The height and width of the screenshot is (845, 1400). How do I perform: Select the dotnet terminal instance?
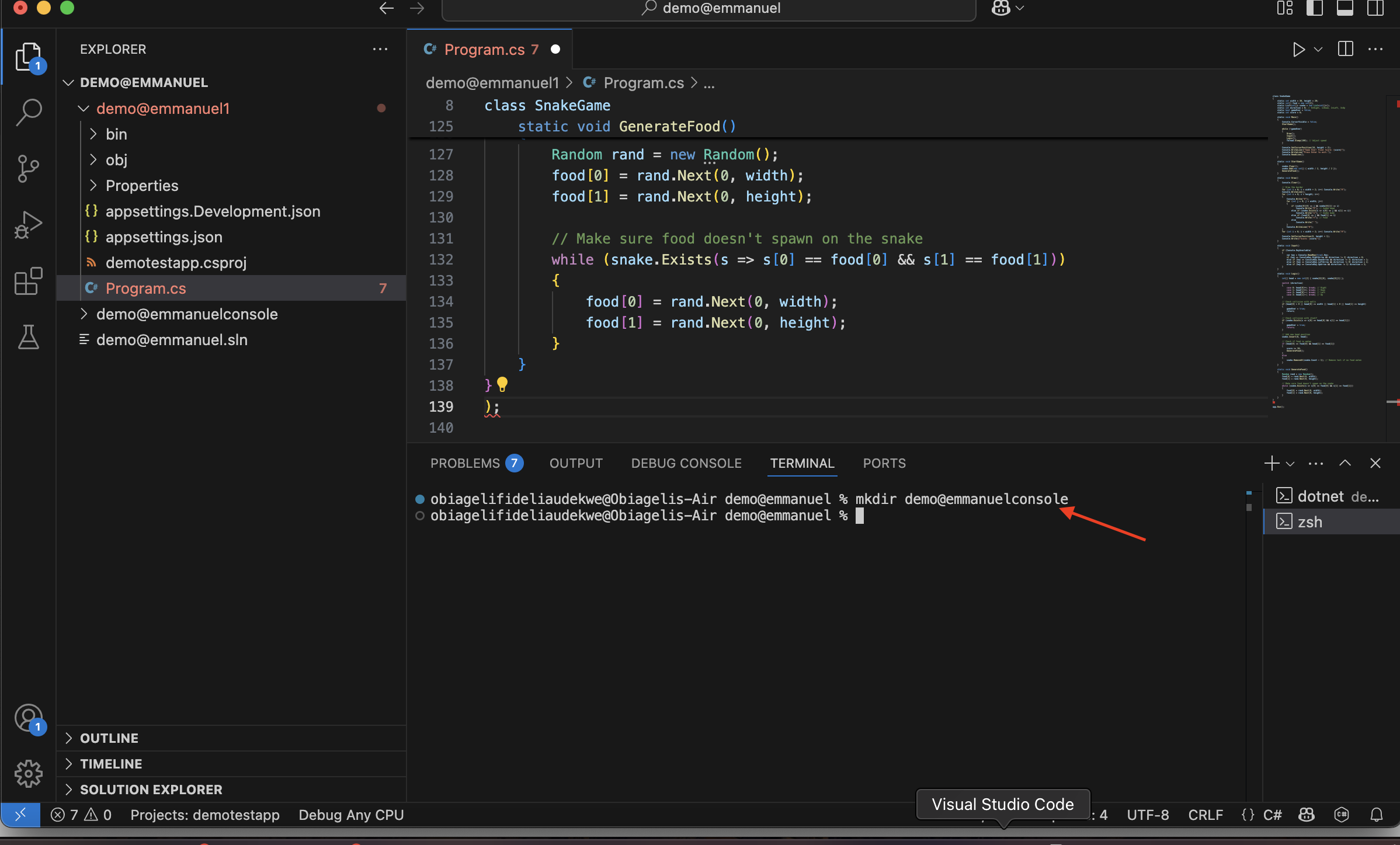click(x=1332, y=496)
